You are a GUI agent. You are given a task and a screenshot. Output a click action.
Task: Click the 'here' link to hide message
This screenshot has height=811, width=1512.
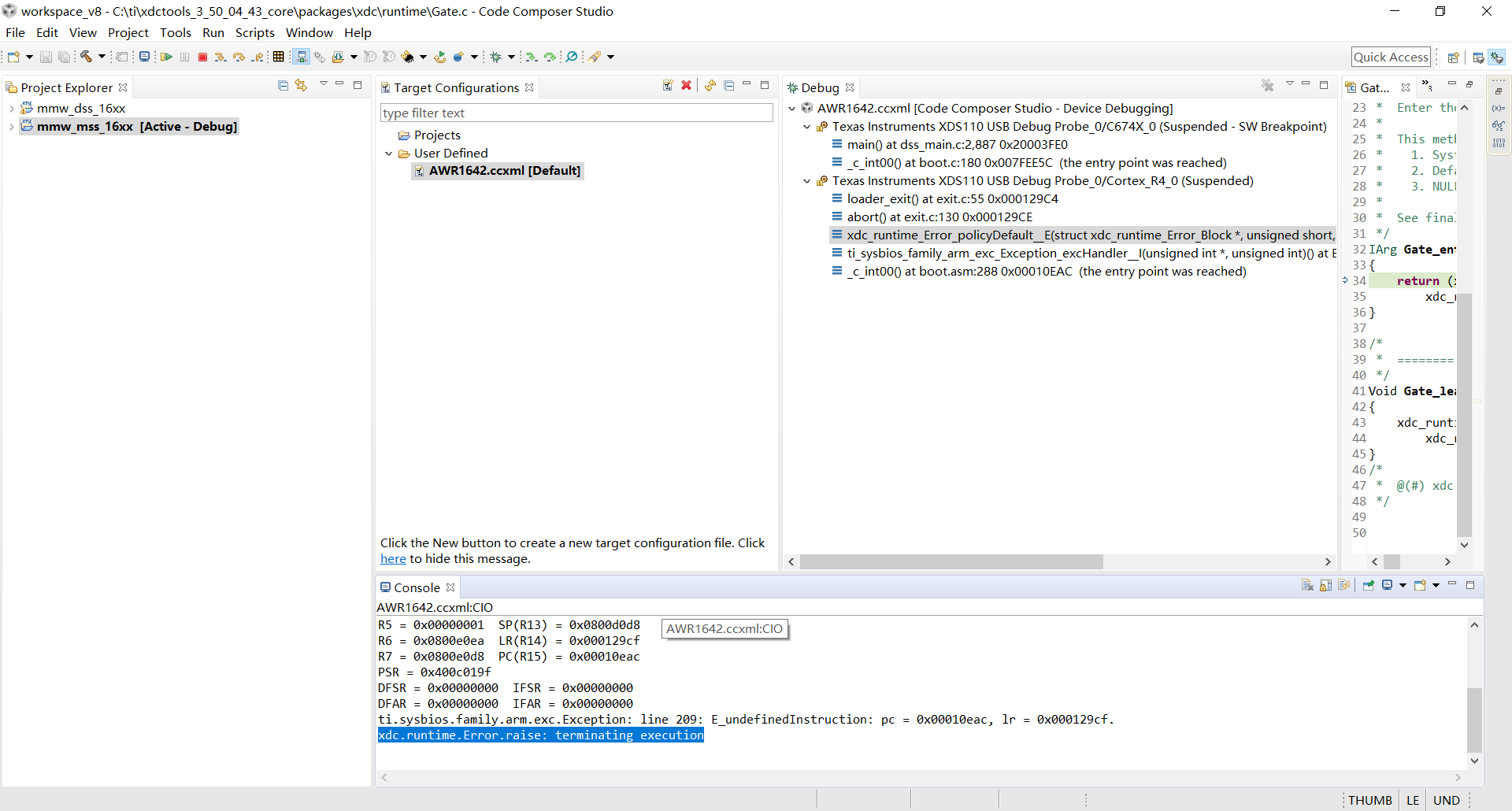pyautogui.click(x=393, y=559)
